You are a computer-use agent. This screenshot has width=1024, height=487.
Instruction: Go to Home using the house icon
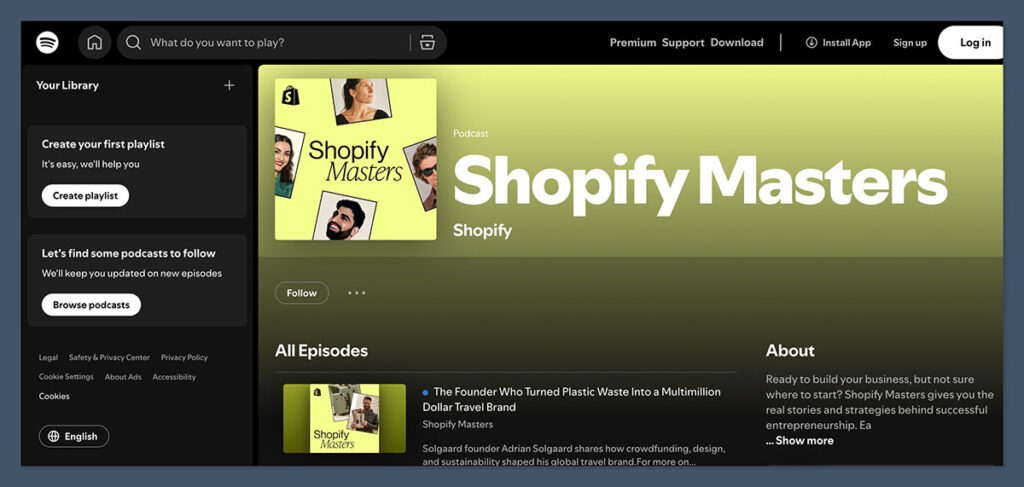tap(94, 42)
